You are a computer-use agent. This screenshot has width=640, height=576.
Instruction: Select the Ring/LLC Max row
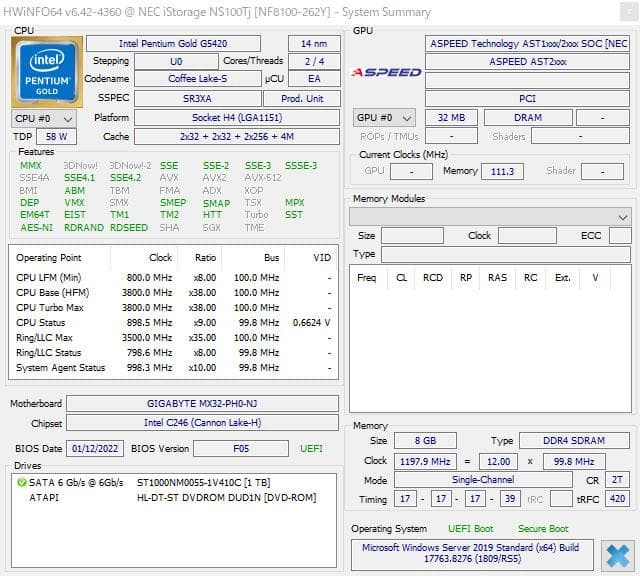pyautogui.click(x=173, y=338)
